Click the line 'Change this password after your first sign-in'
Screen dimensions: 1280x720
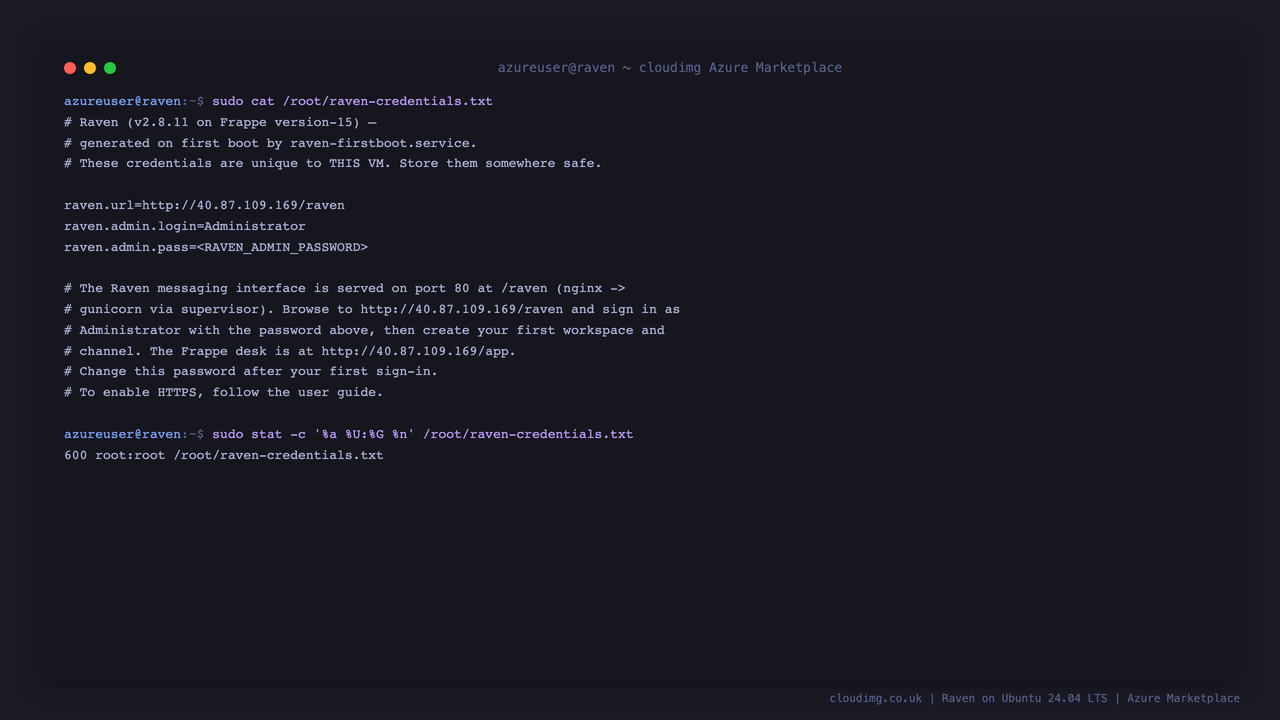[251, 371]
